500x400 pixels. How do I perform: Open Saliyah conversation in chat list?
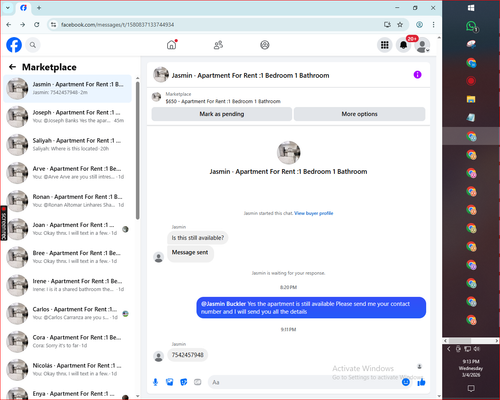(68, 145)
